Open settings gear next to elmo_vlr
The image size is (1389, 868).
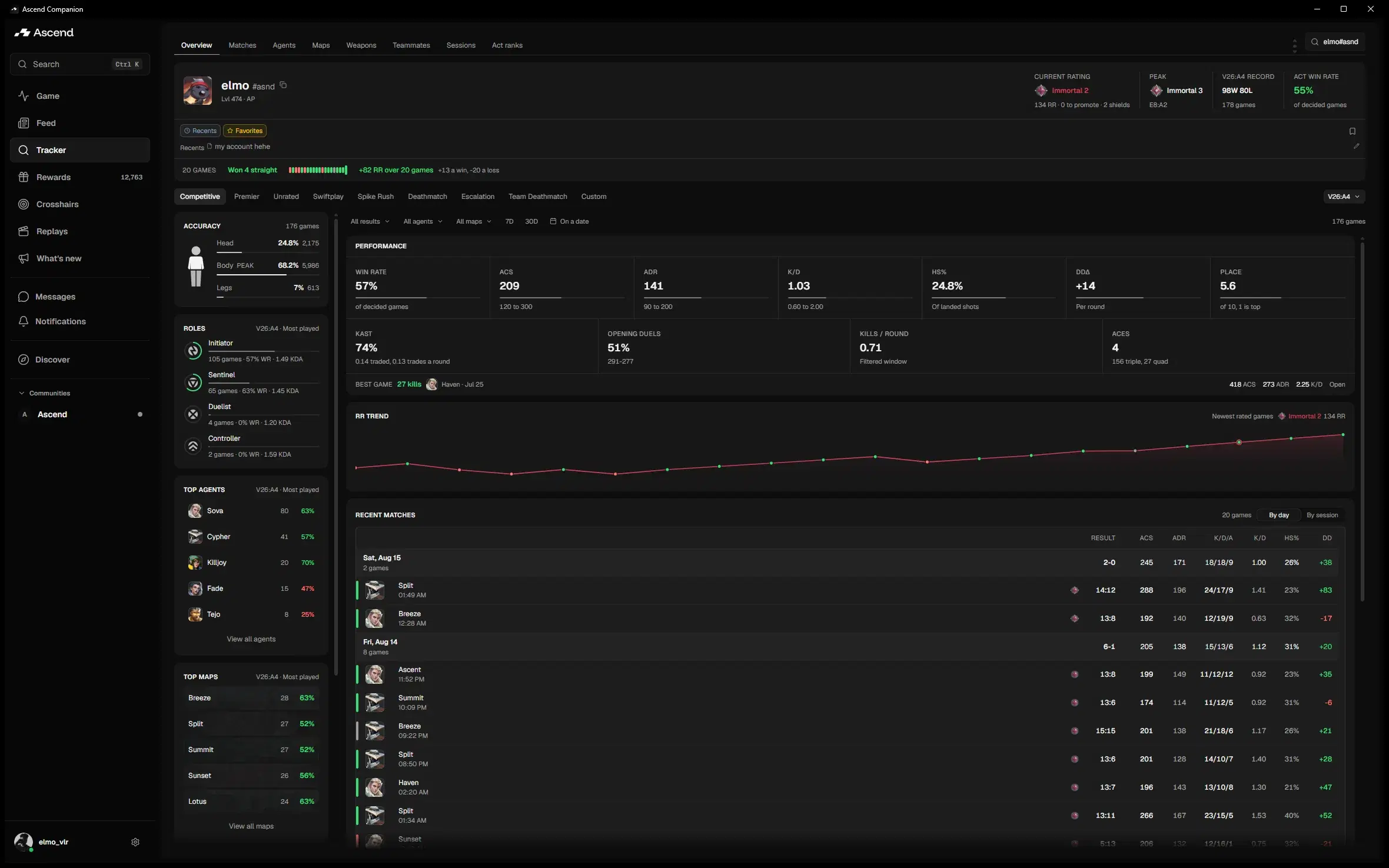[135, 842]
